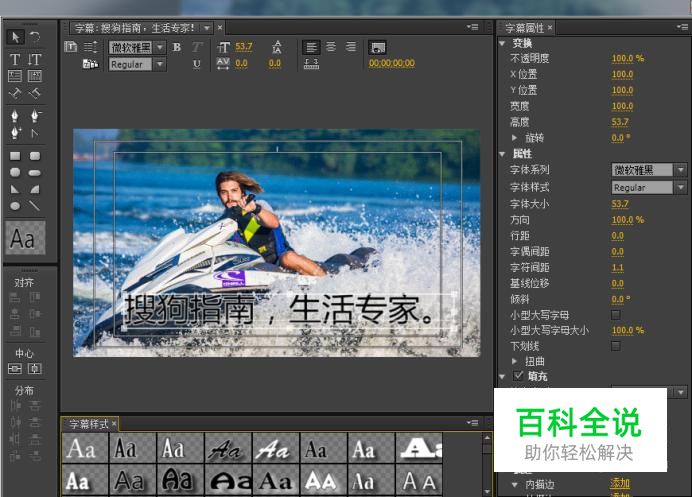Click New Title Based on Current icon
The image size is (692, 497).
click(x=71, y=46)
